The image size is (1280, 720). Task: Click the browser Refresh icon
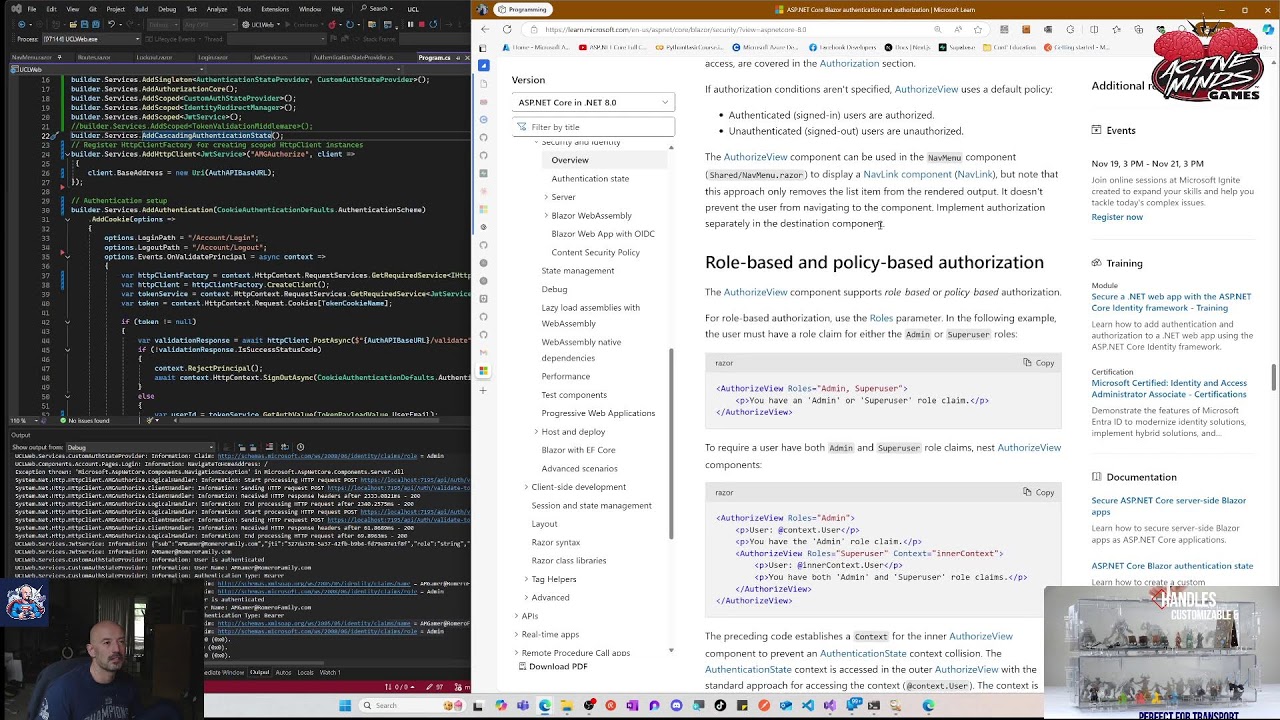(507, 29)
